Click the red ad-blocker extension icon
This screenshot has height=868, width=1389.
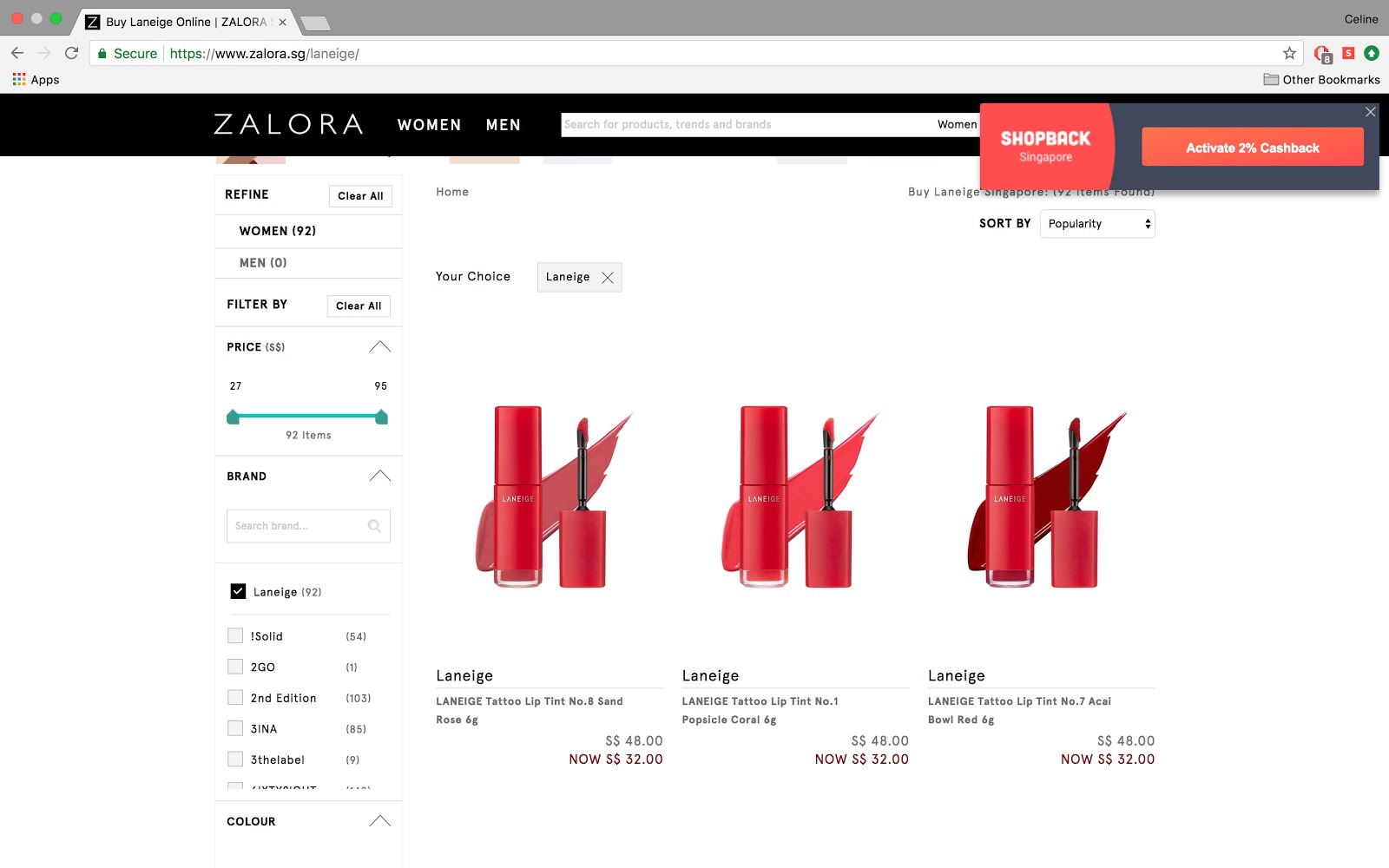tap(1322, 54)
